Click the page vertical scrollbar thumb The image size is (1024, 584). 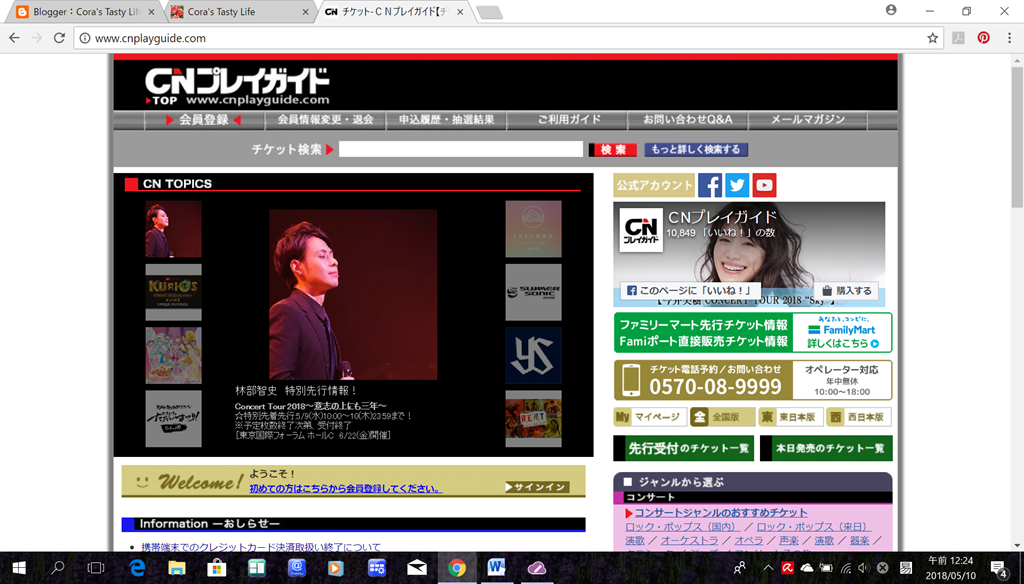[1017, 136]
